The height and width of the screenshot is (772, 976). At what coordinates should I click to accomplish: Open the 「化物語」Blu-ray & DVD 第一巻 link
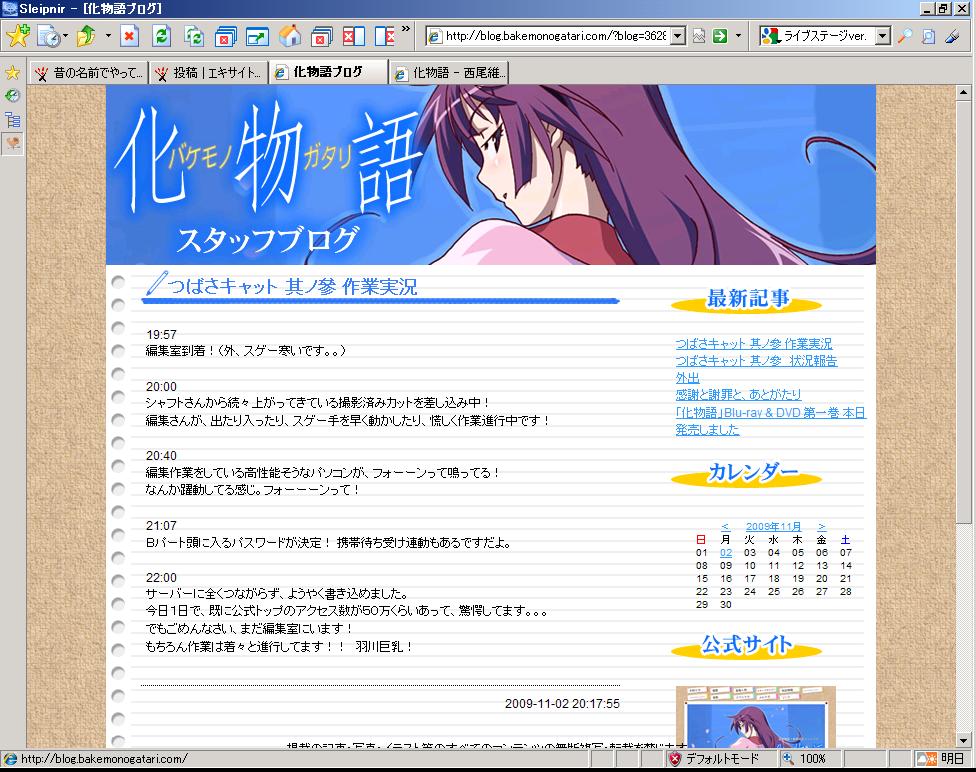(771, 421)
